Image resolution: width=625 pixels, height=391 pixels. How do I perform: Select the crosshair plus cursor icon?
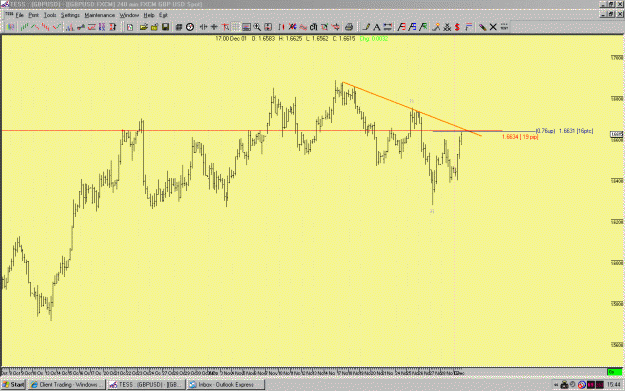tap(214, 27)
